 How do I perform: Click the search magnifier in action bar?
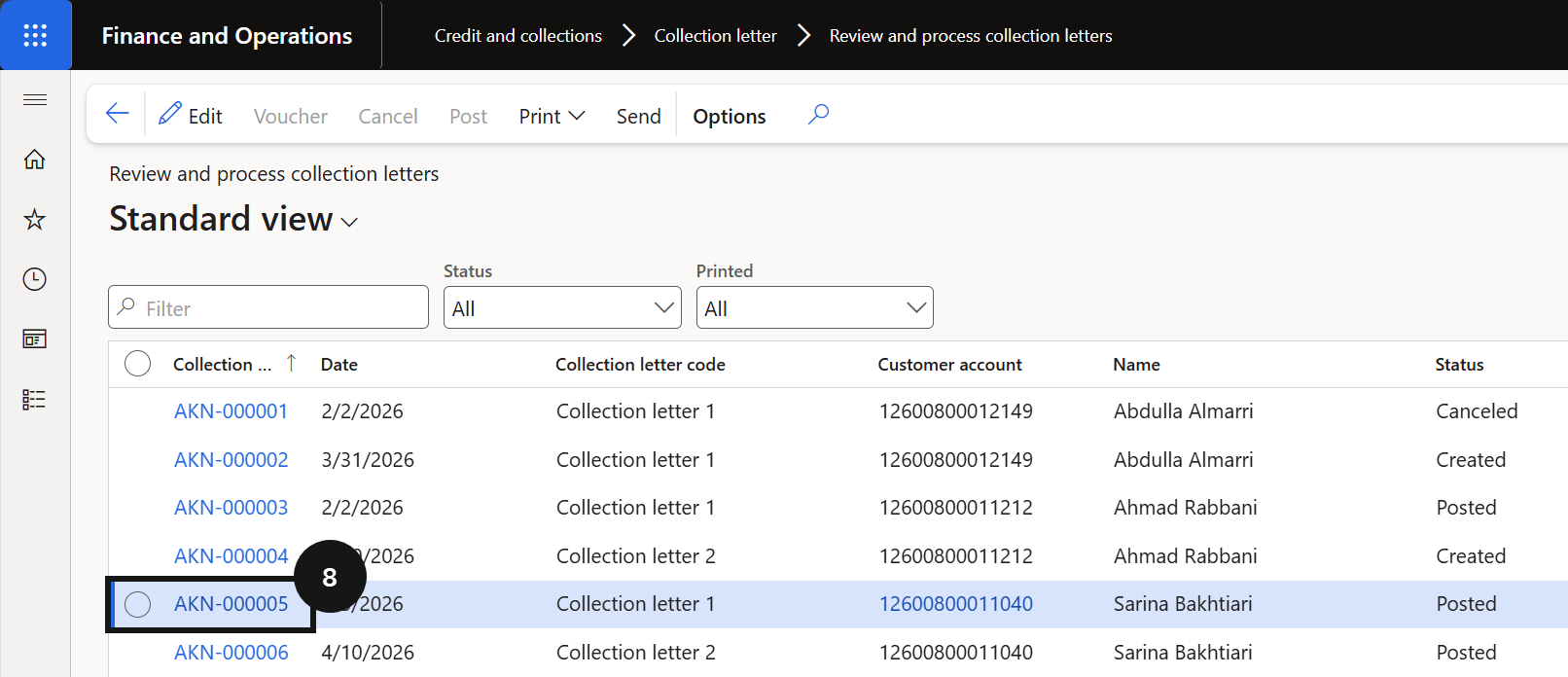819,114
